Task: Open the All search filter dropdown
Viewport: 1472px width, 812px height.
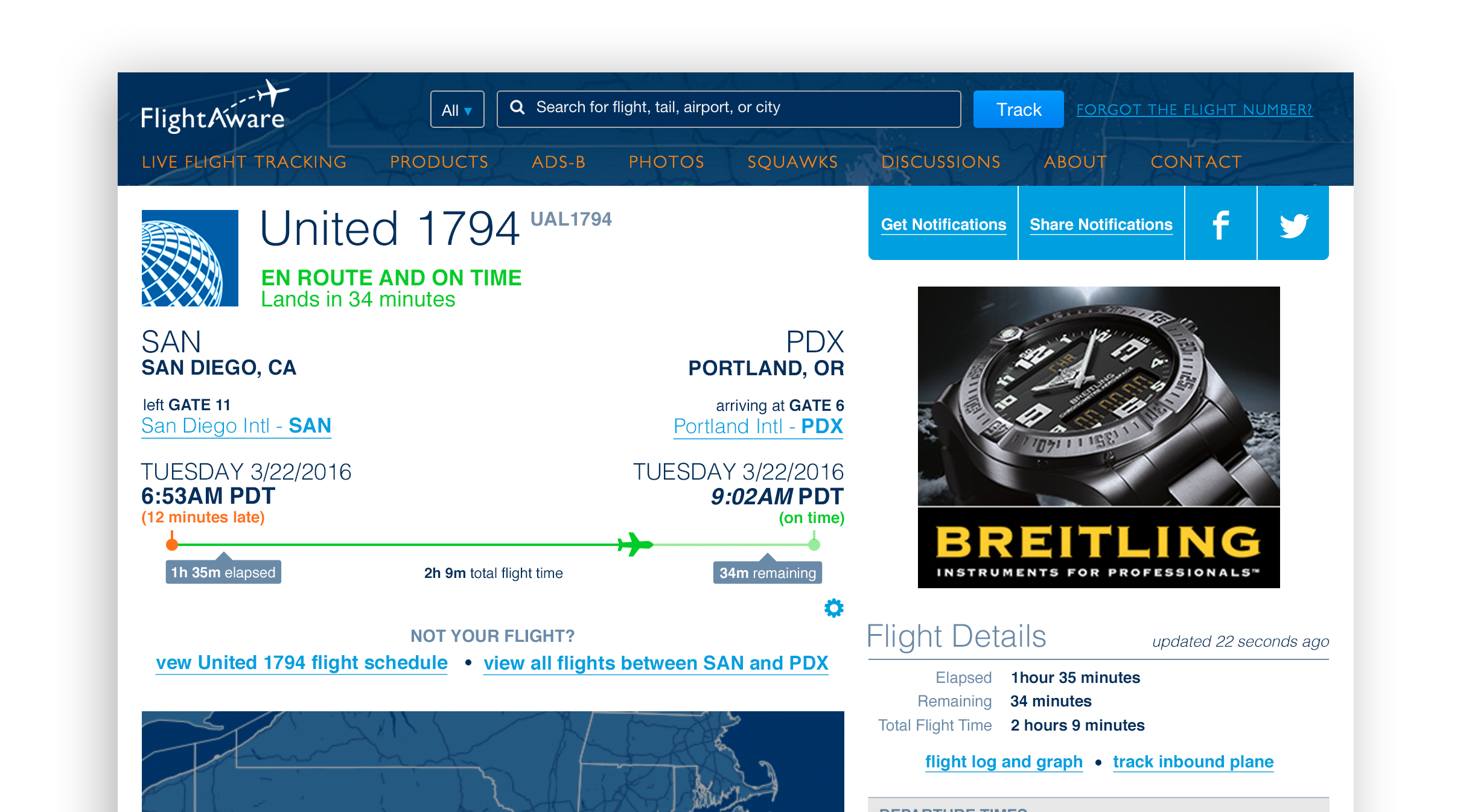Action: pos(457,109)
